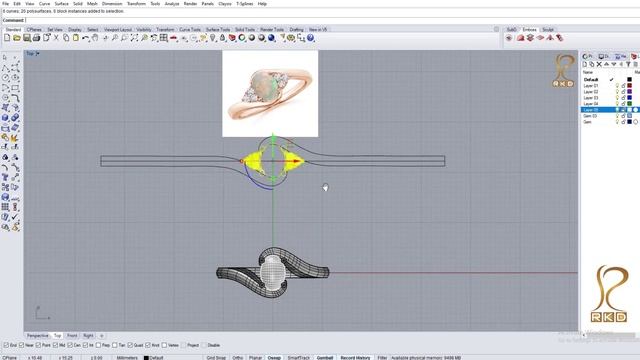Toggle SmartTrack in the status bar
The height and width of the screenshot is (360, 640).
pos(299,358)
